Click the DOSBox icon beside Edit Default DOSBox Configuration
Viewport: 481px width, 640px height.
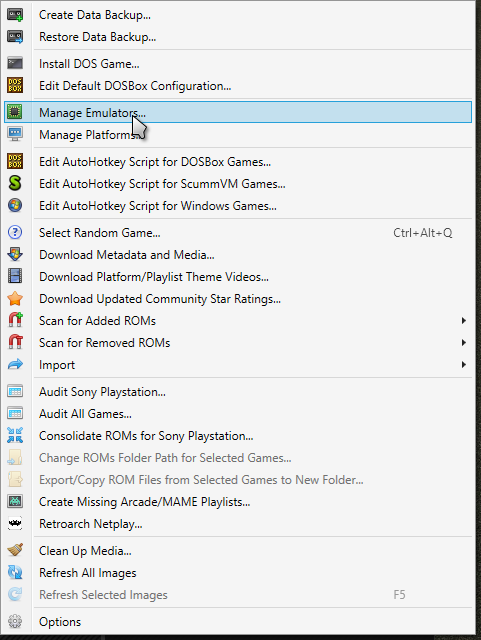click(15, 85)
